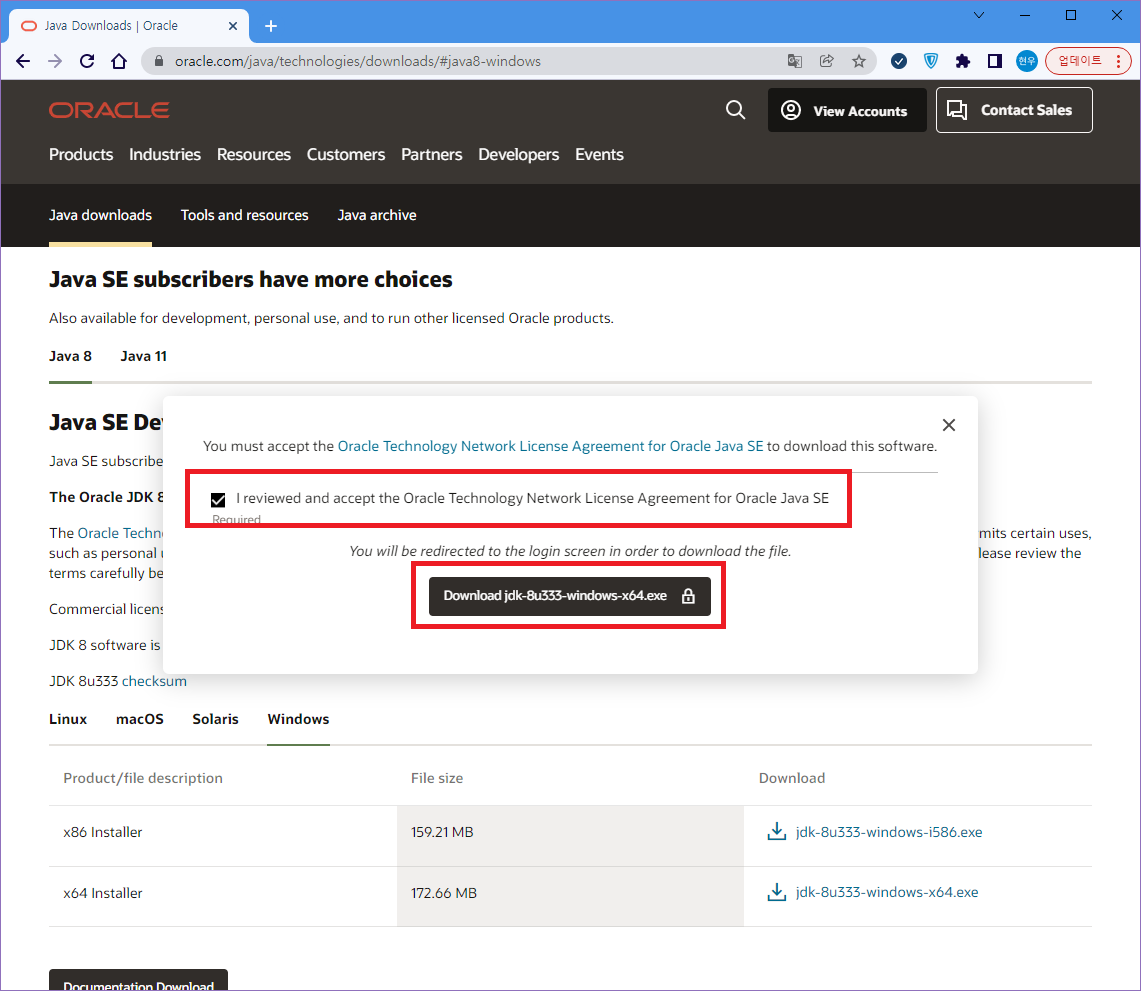1141x991 pixels.
Task: Click download icon for i586 installer
Action: point(776,831)
